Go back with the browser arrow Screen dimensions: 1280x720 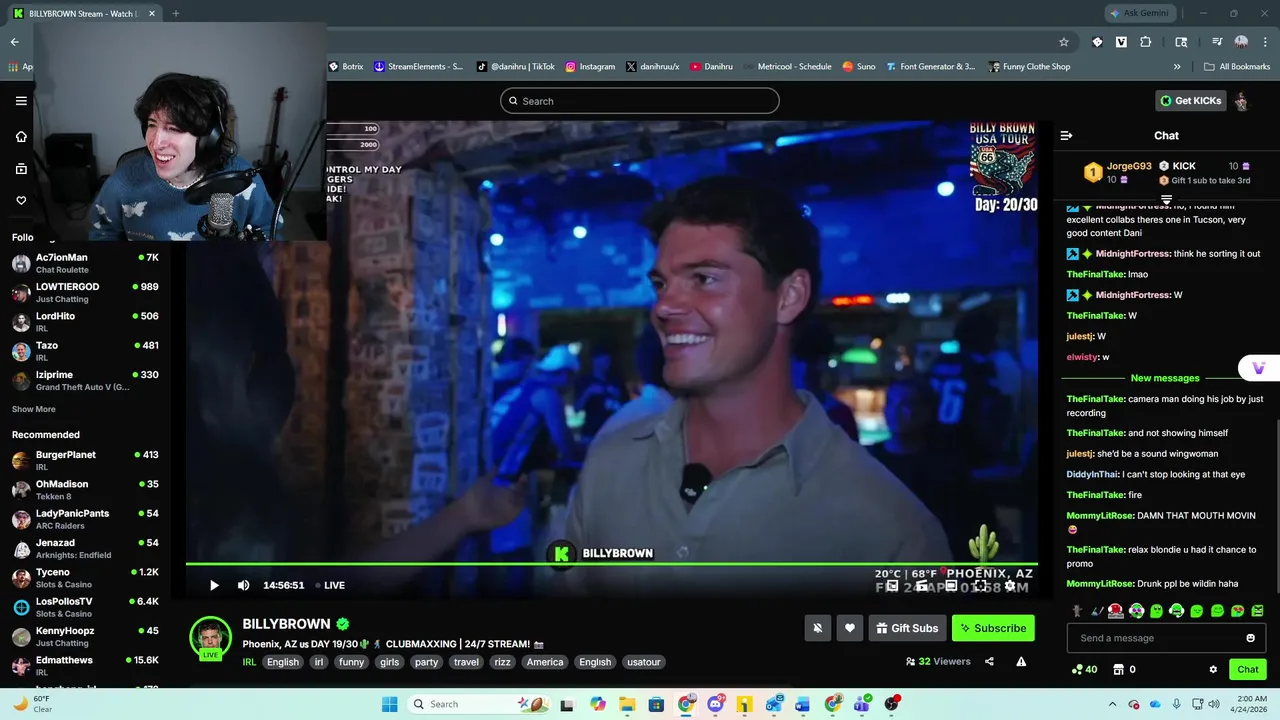coord(14,42)
